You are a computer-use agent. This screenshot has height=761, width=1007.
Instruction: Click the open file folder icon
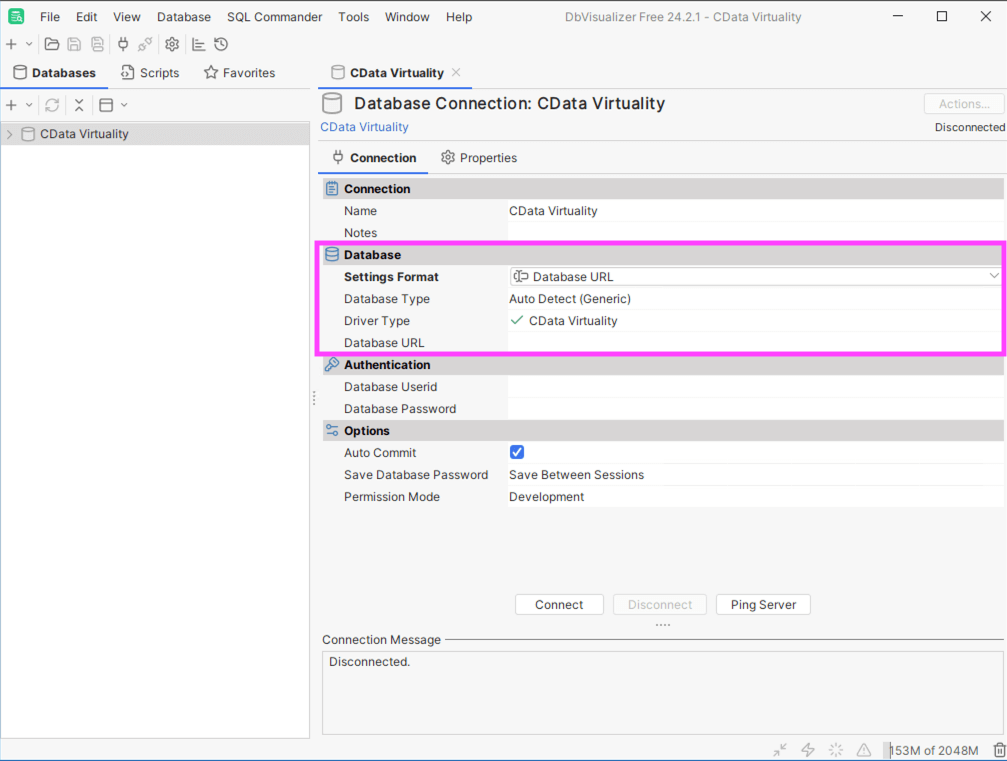click(x=52, y=44)
